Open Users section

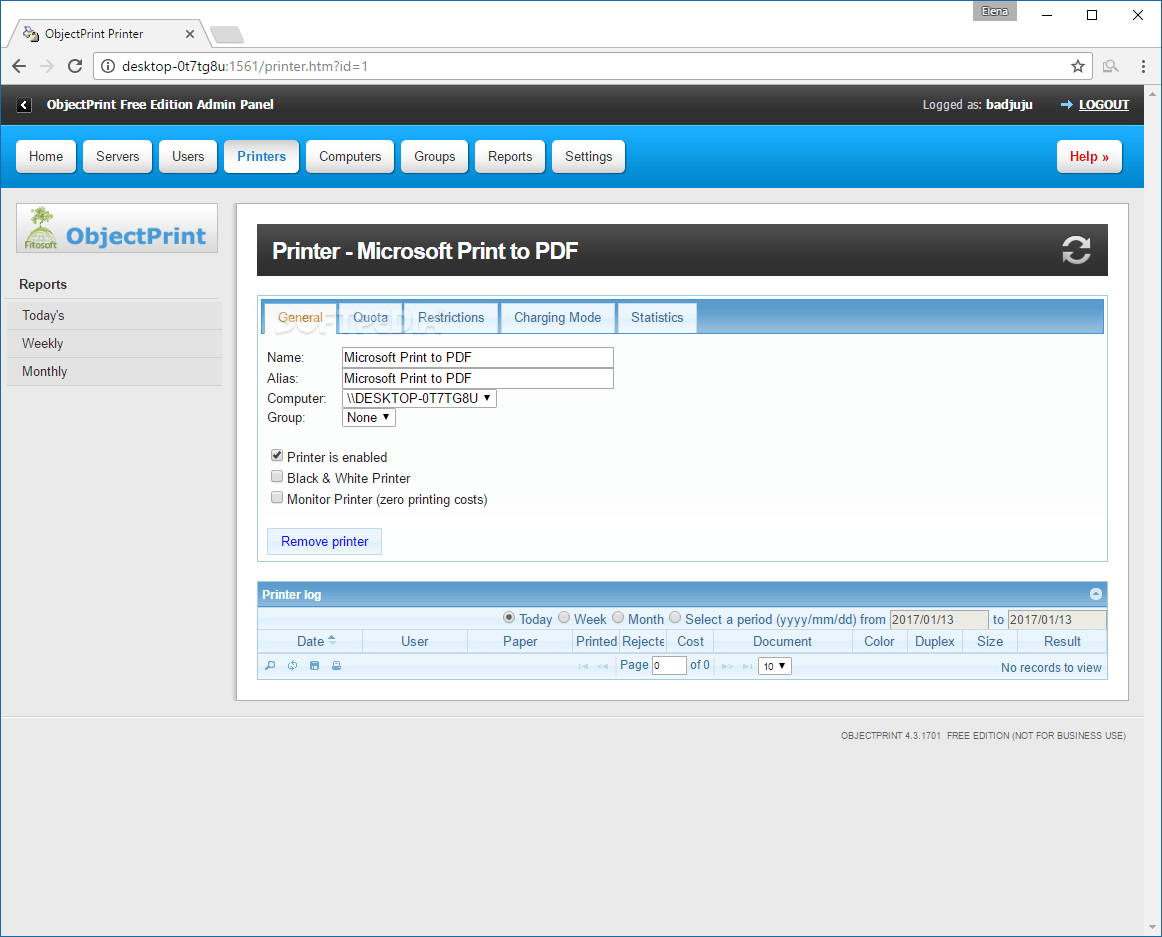[x=188, y=156]
